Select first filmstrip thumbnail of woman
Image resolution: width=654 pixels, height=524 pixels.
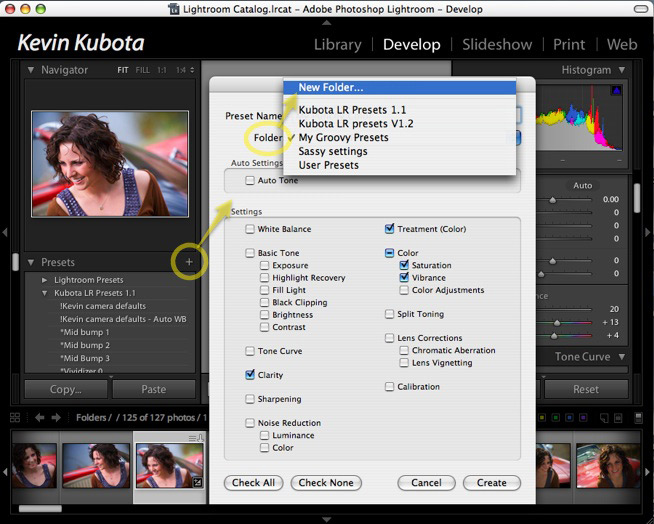tap(34, 466)
